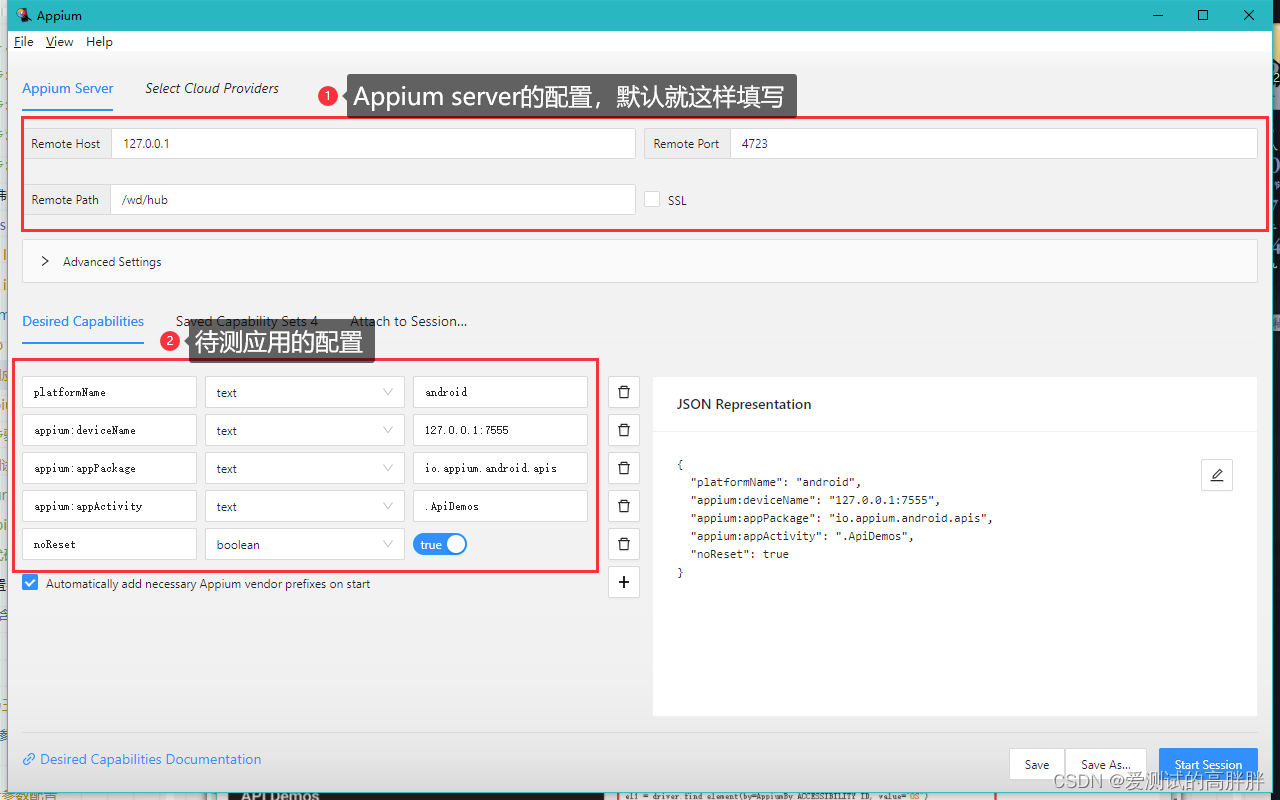Minimize the Appium window
The width and height of the screenshot is (1280, 800).
coord(1158,15)
